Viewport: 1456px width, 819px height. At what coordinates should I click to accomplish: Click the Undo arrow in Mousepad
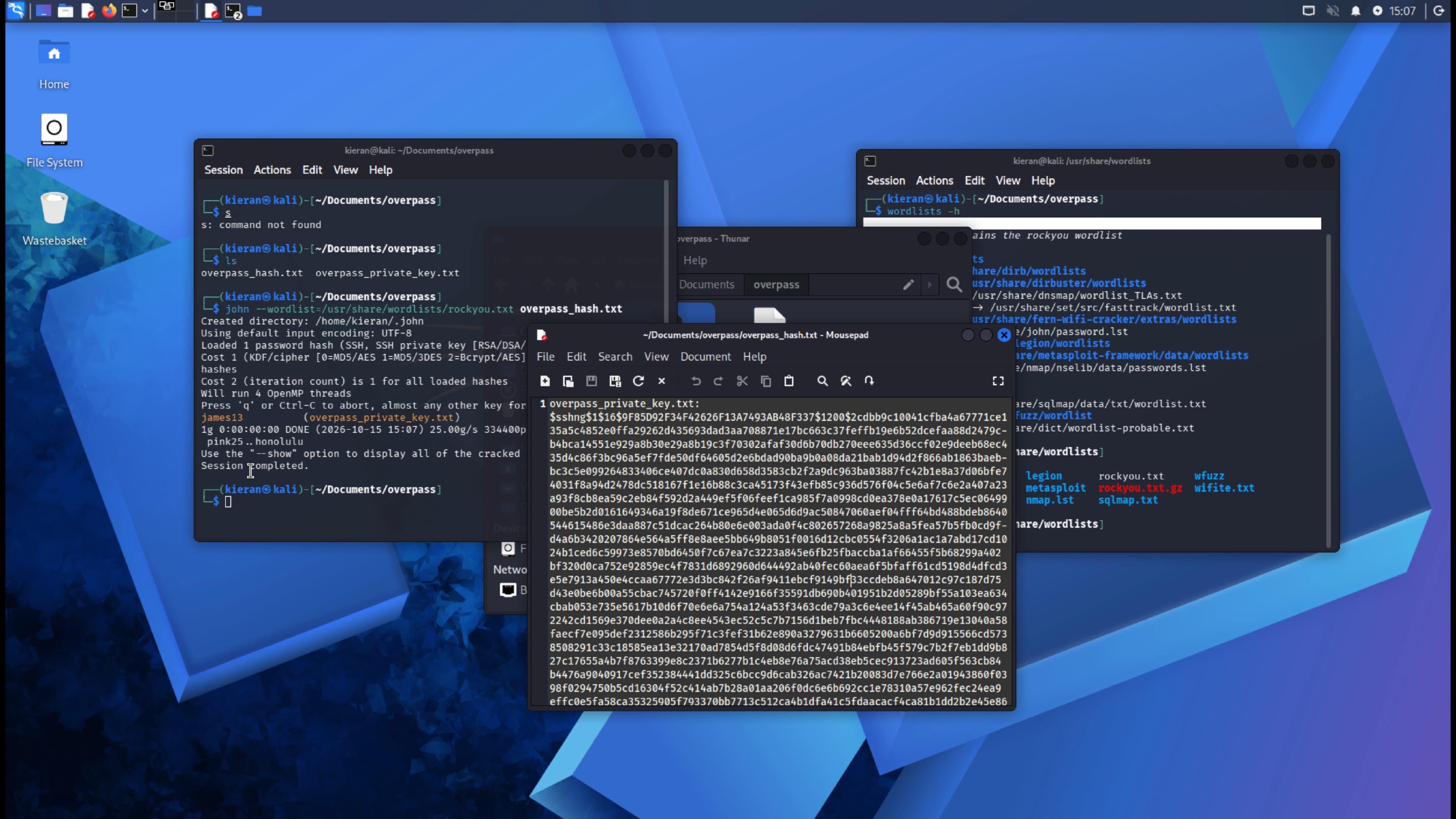pyautogui.click(x=696, y=381)
